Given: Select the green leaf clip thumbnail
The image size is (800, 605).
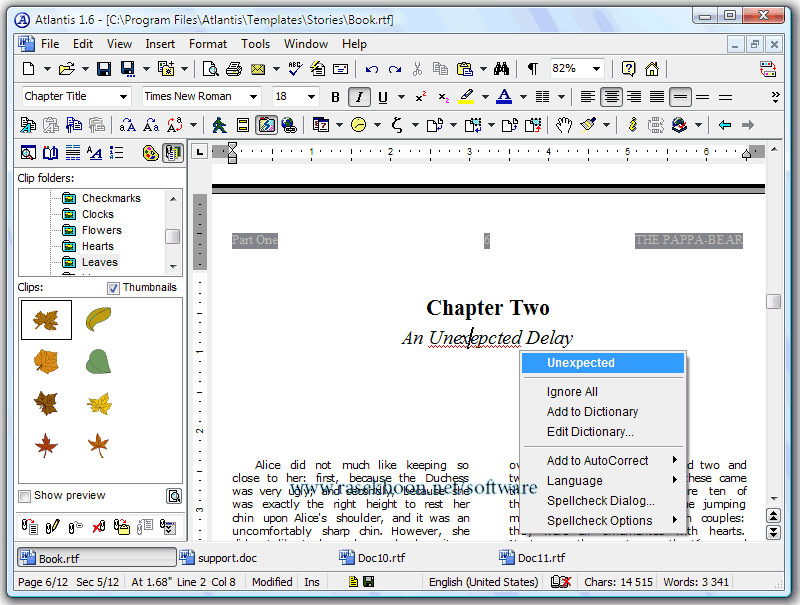Looking at the screenshot, I should pyautogui.click(x=98, y=361).
